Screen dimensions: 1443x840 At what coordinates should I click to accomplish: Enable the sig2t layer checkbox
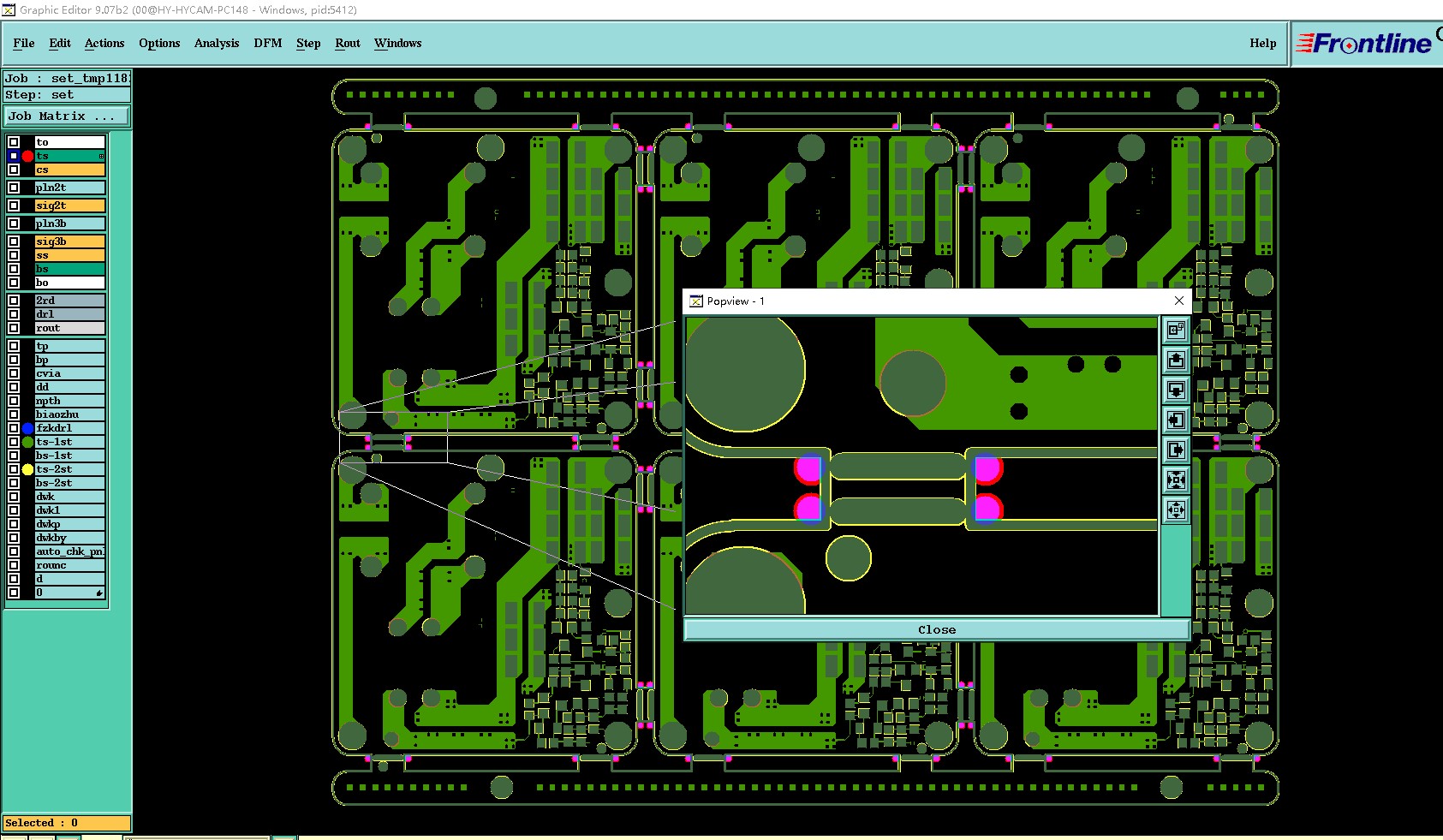pyautogui.click(x=14, y=206)
